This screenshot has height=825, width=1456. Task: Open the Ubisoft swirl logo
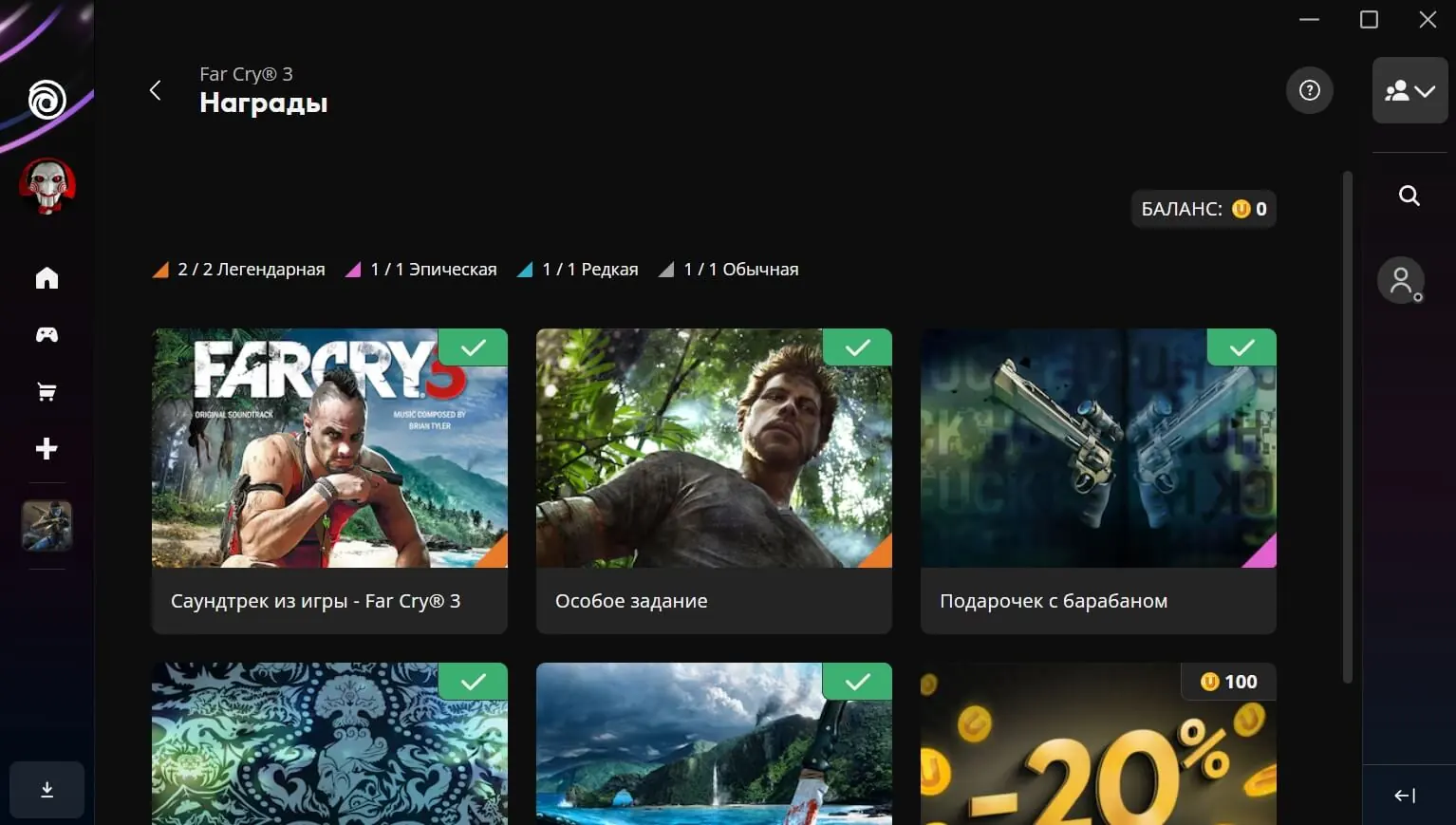click(x=47, y=100)
